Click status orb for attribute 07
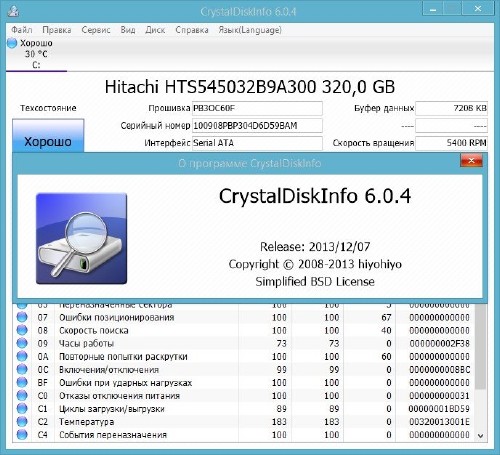This screenshot has width=500, height=455. click(22, 317)
